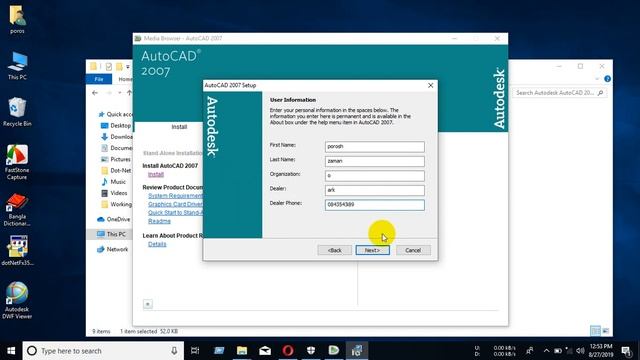The height and width of the screenshot is (360, 640).
Task: Select Desktop in Explorer sidebar
Action: click(x=116, y=126)
